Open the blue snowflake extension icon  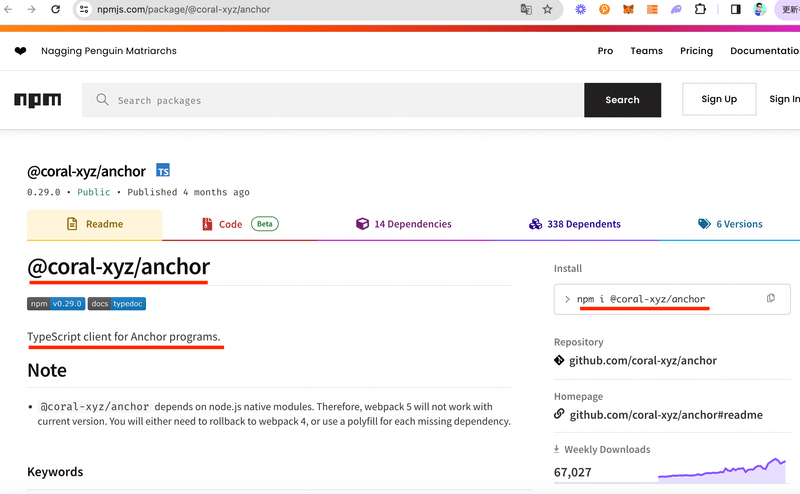coord(581,9)
